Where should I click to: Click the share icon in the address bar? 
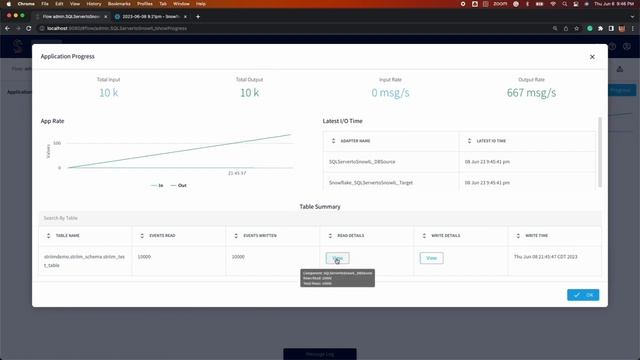(566, 28)
